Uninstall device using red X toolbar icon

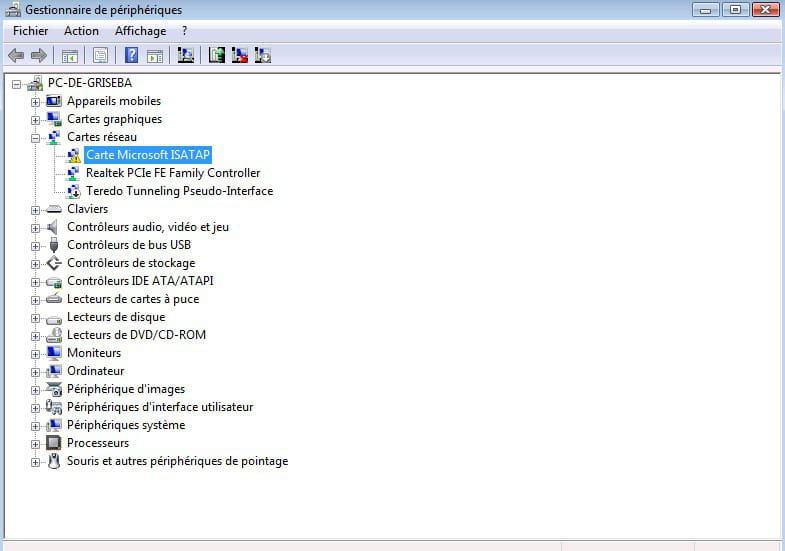[239, 55]
